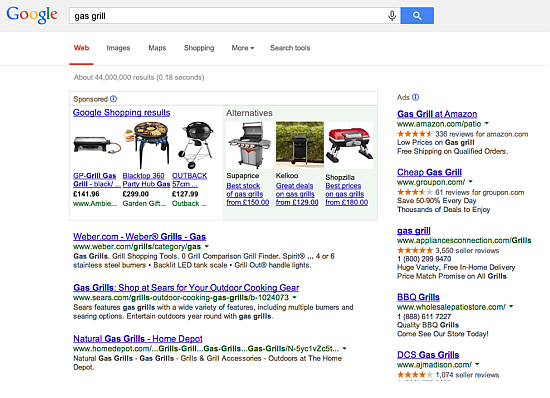Click the About 44,000,000 results text
This screenshot has height=398, width=550.
(139, 77)
